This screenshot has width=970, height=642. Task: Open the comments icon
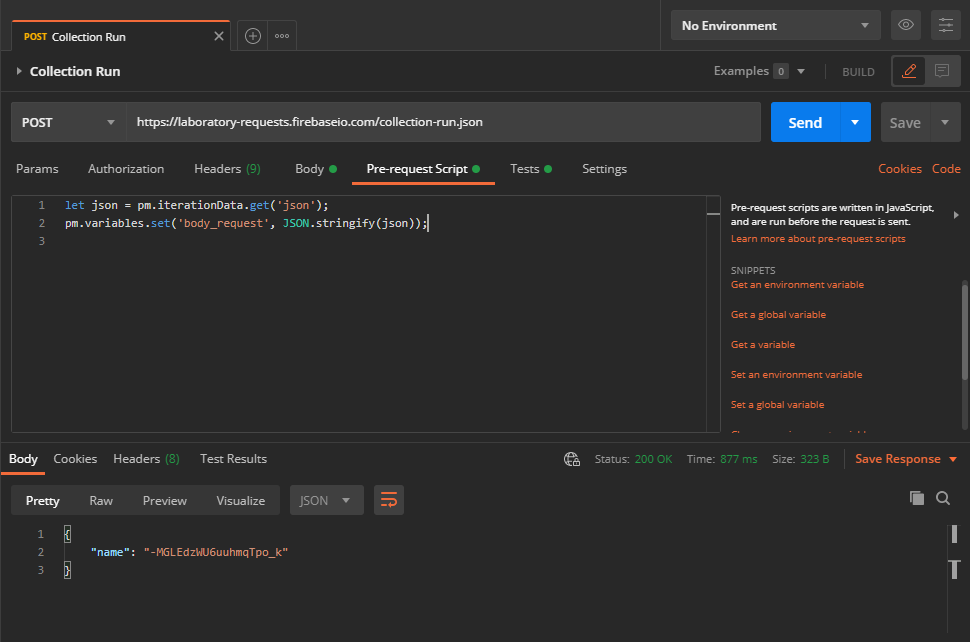click(942, 71)
